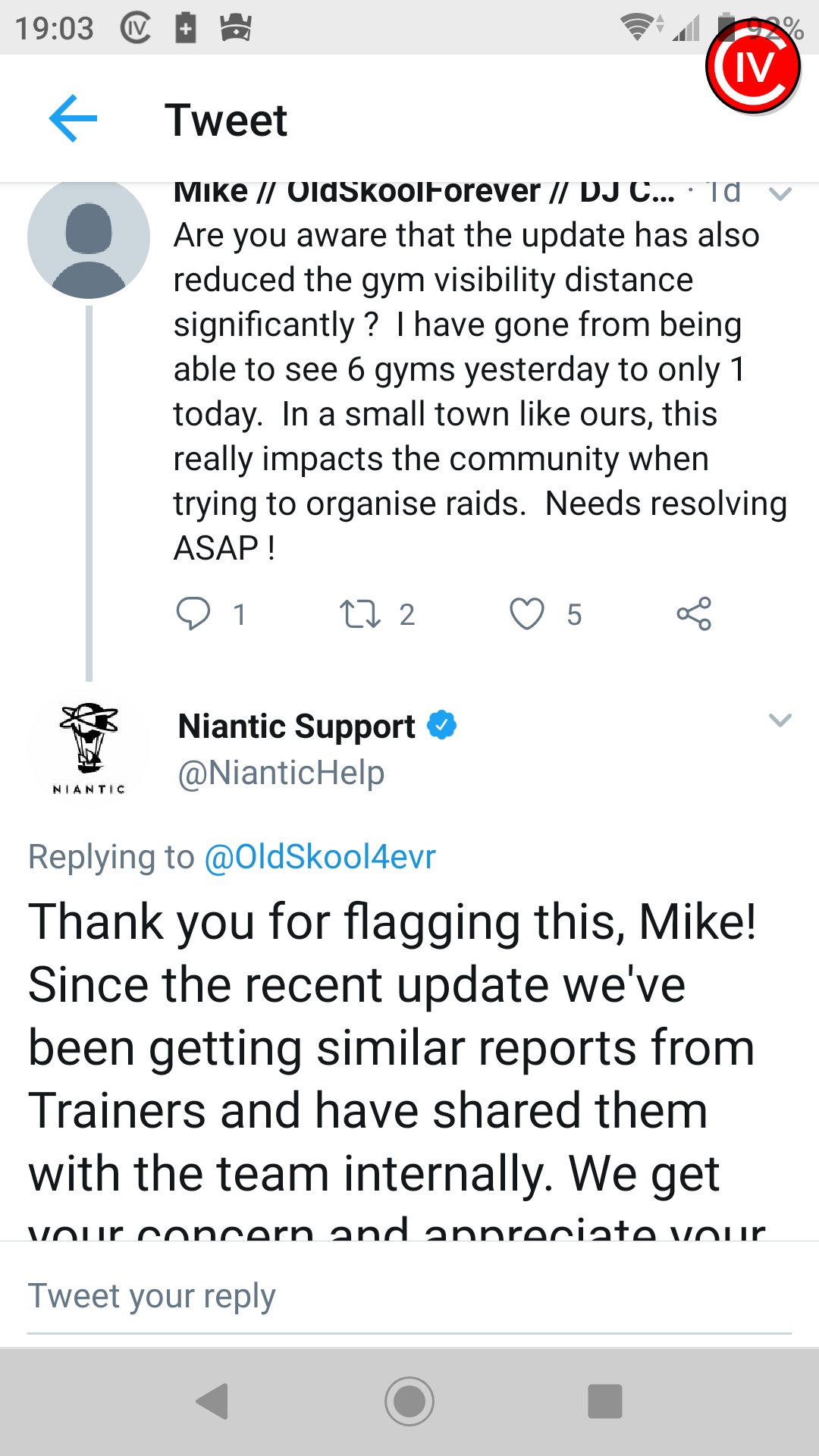Retweet Mike's gym visibility tweet
819x1456 pixels.
[359, 613]
